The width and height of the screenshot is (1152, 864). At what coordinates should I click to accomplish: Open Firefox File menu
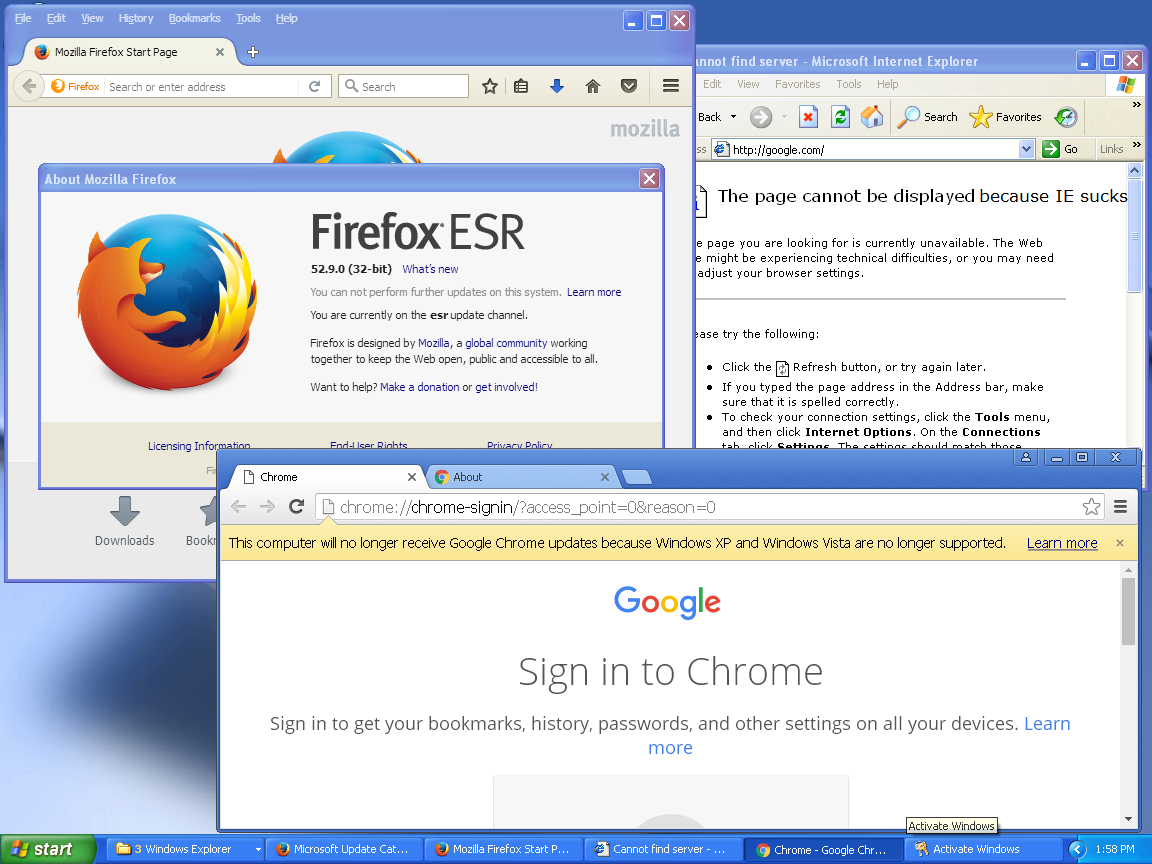[x=23, y=18]
